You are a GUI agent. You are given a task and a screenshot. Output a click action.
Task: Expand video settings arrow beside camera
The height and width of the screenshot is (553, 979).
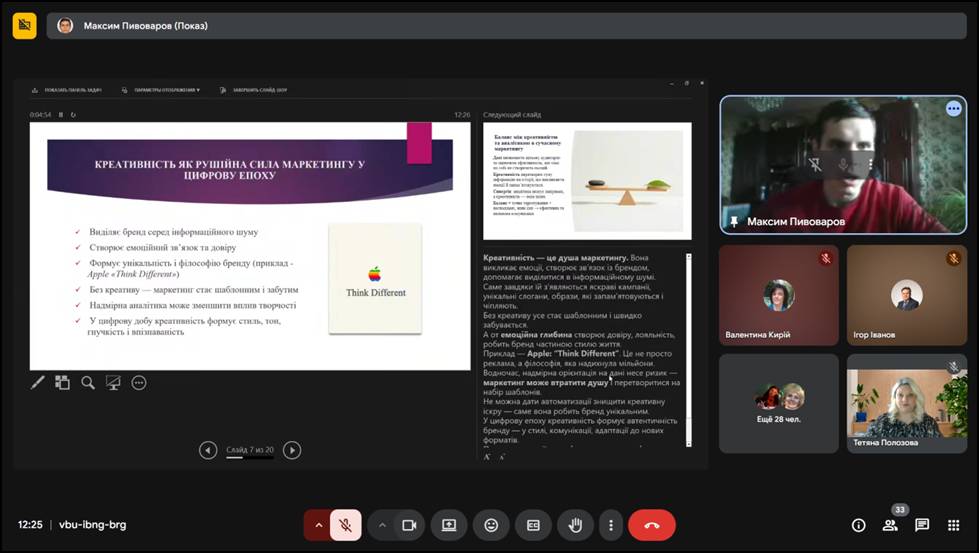(382, 525)
